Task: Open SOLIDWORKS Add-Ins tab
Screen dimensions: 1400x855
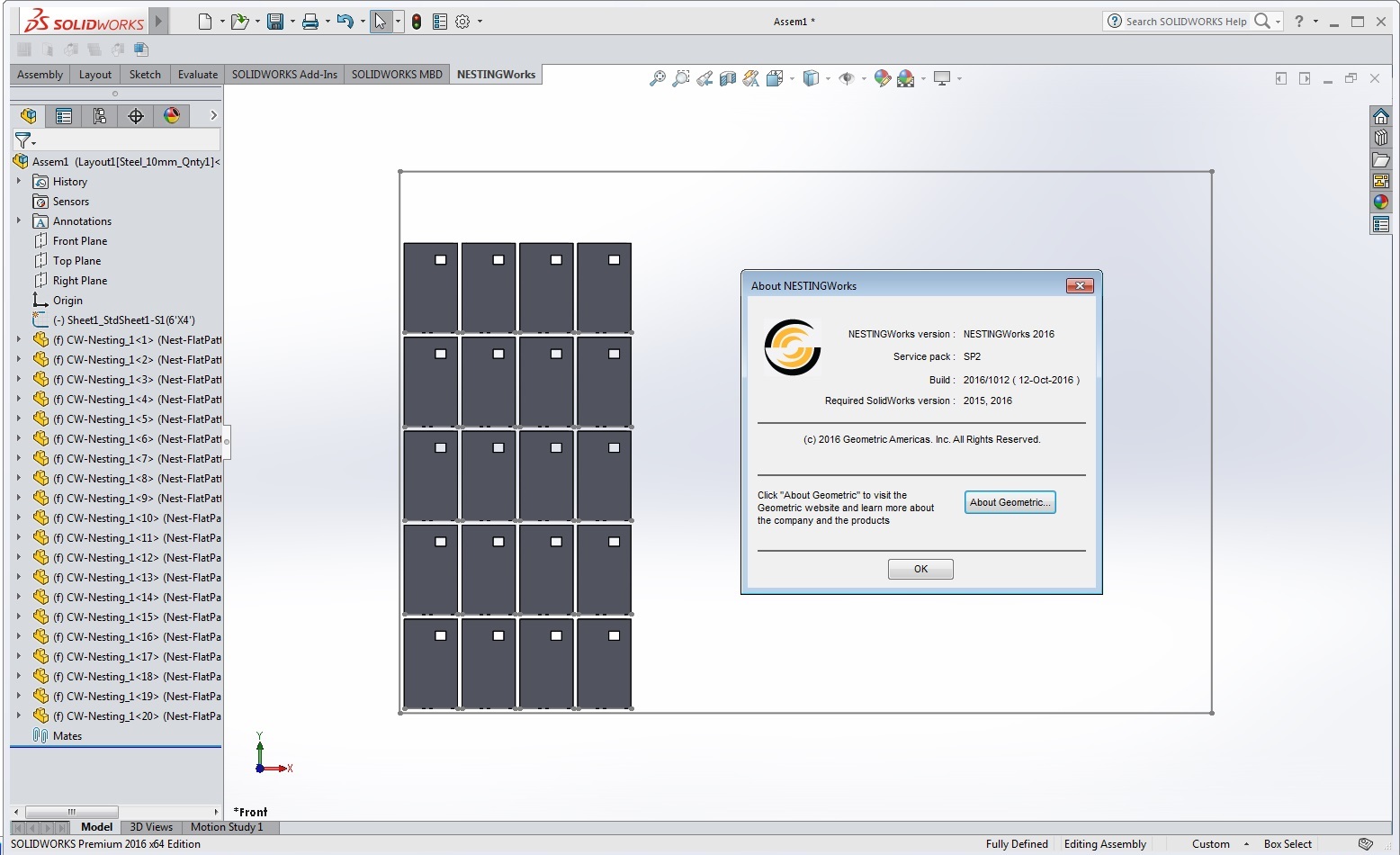Action: [x=284, y=75]
